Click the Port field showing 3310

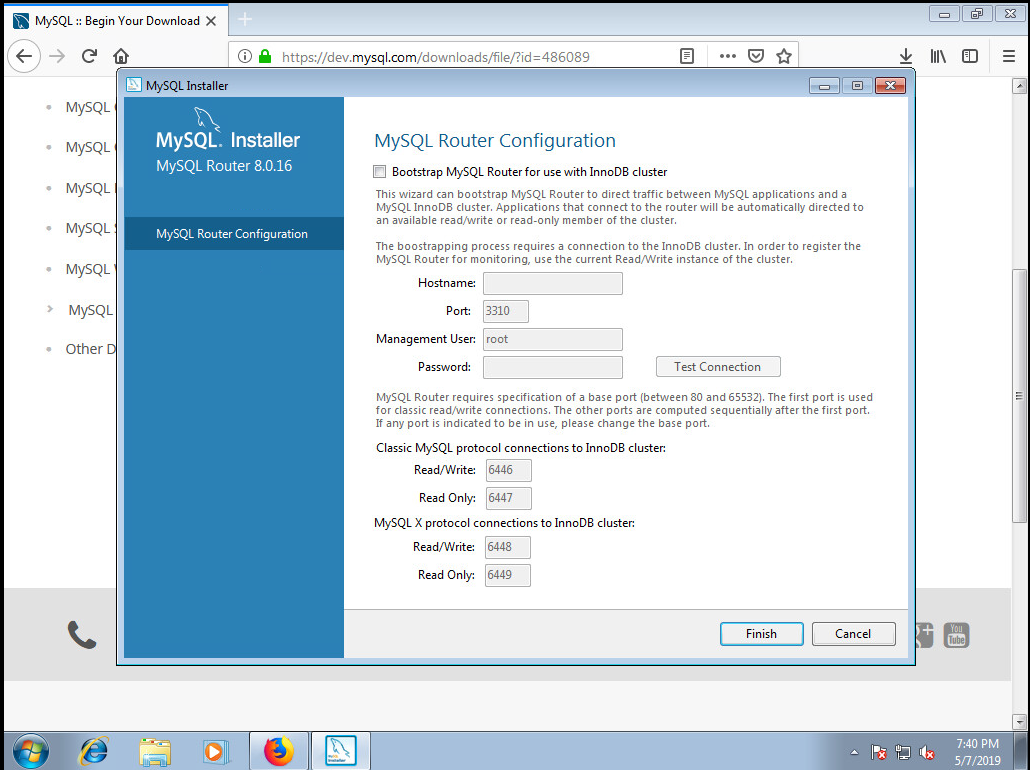pyautogui.click(x=506, y=311)
